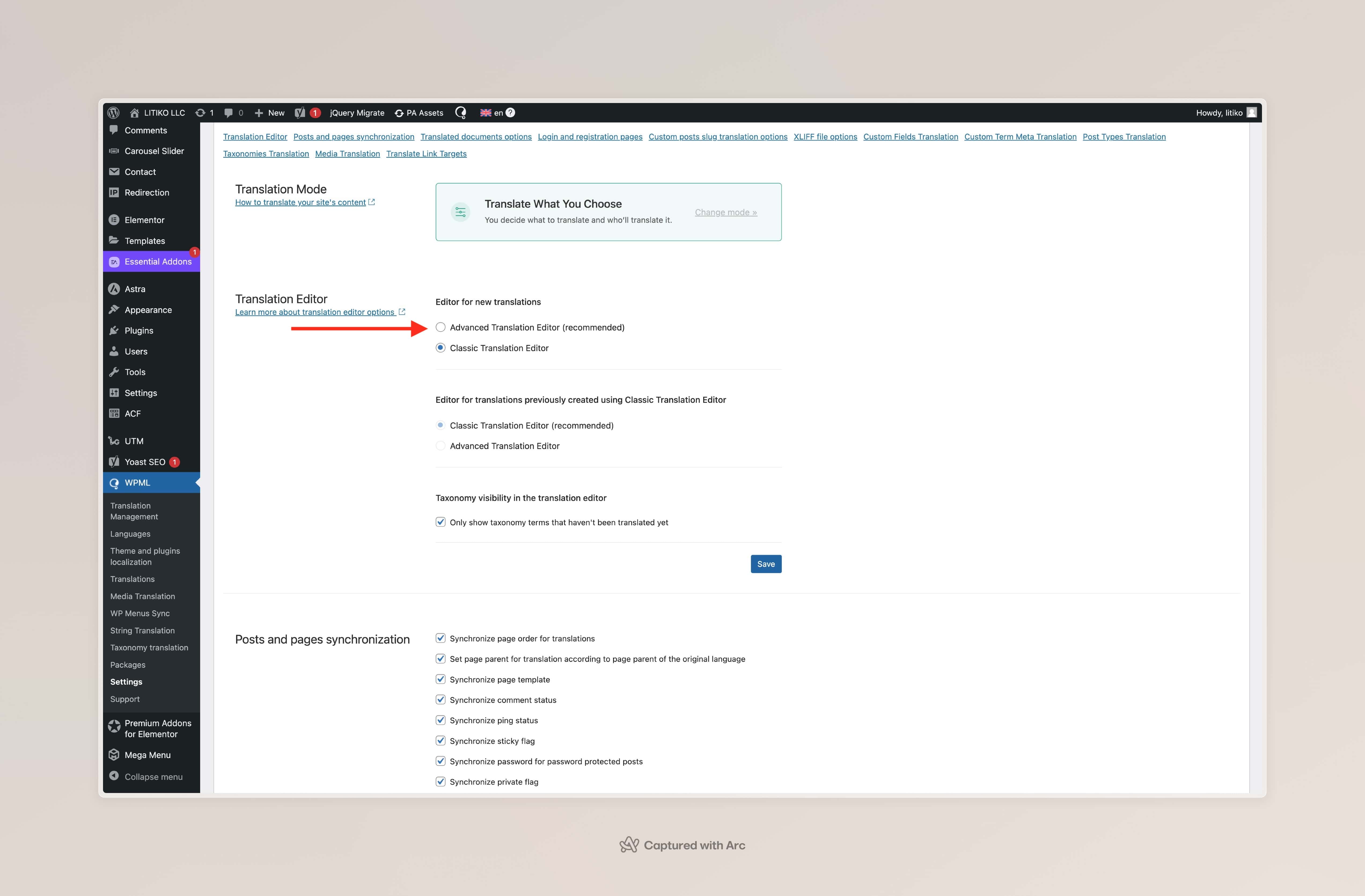Open the litiko user avatar
The height and width of the screenshot is (896, 1365).
click(x=1252, y=112)
